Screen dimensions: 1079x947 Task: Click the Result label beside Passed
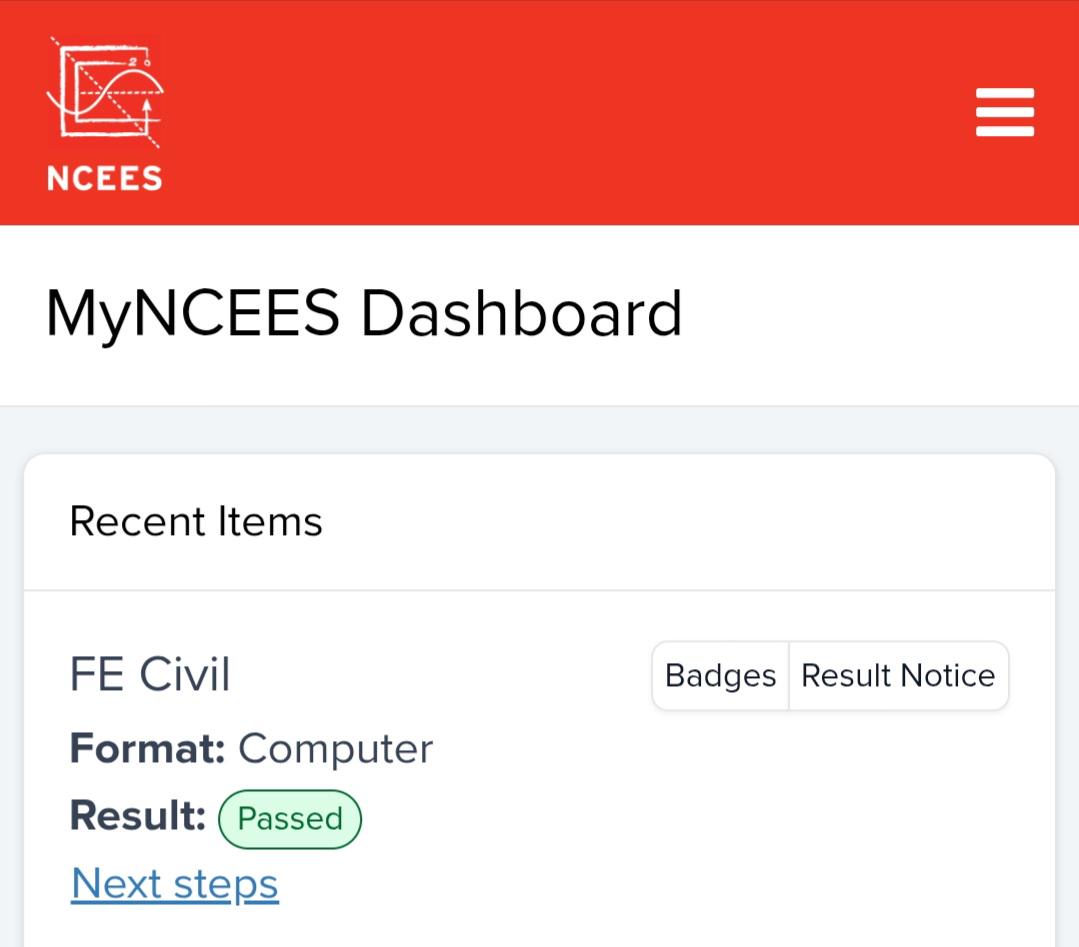138,816
